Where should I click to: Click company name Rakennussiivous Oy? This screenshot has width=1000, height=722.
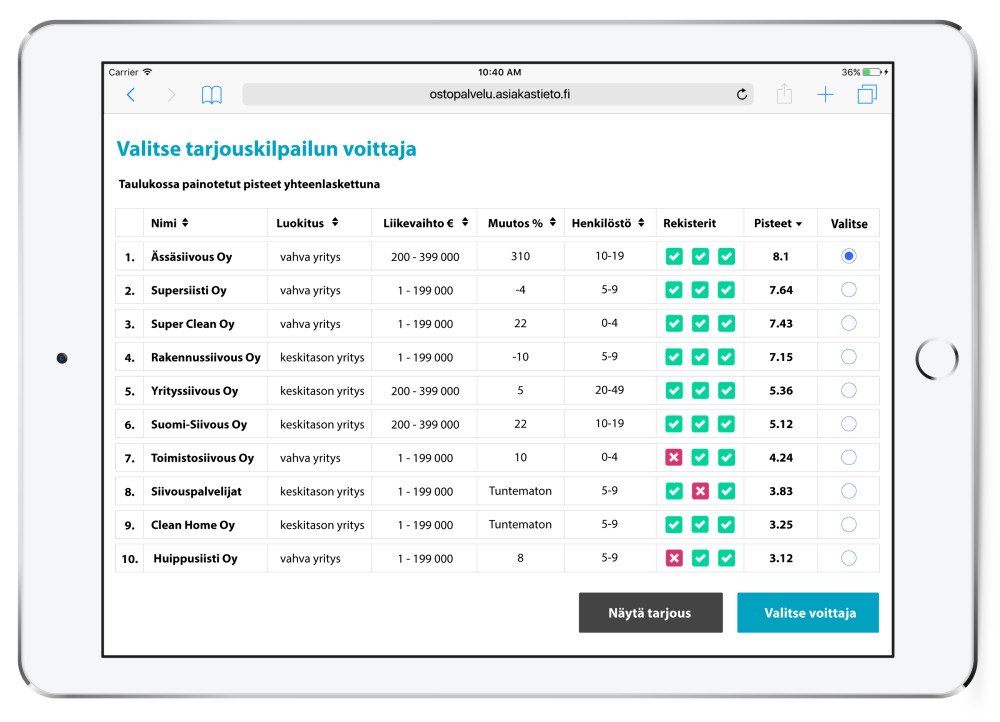[x=206, y=357]
